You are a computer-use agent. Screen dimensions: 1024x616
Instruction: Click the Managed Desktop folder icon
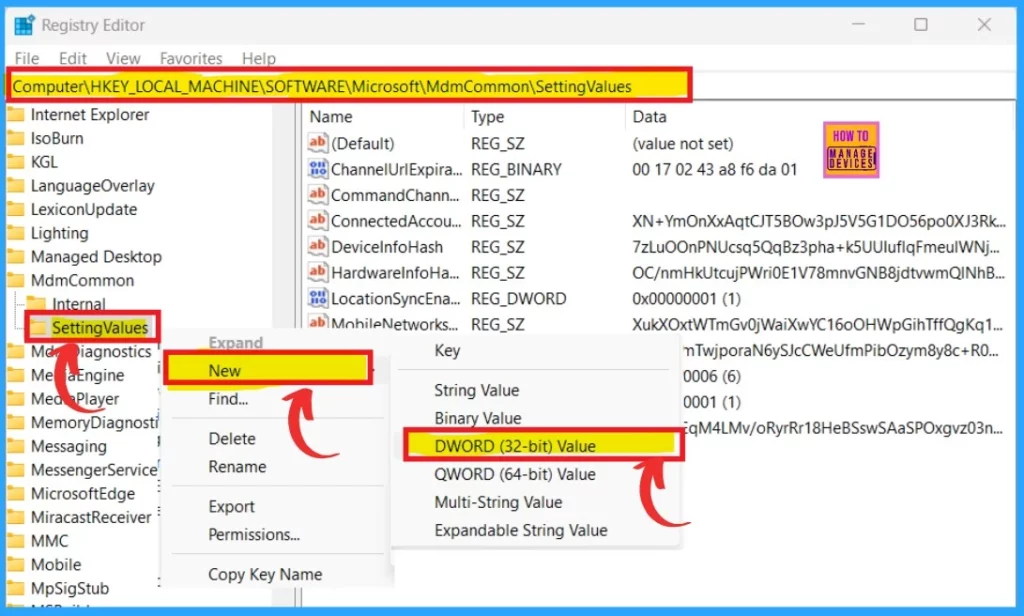[16, 256]
